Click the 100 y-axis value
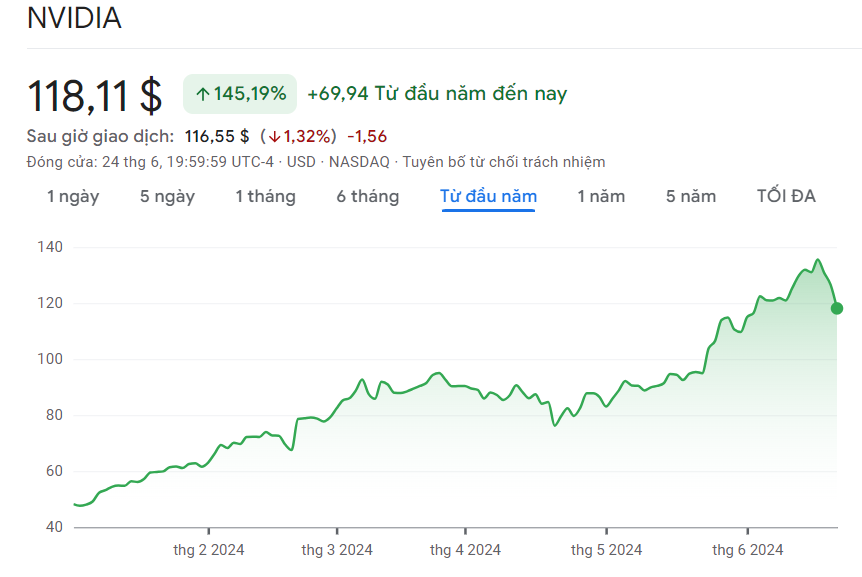 pos(50,359)
